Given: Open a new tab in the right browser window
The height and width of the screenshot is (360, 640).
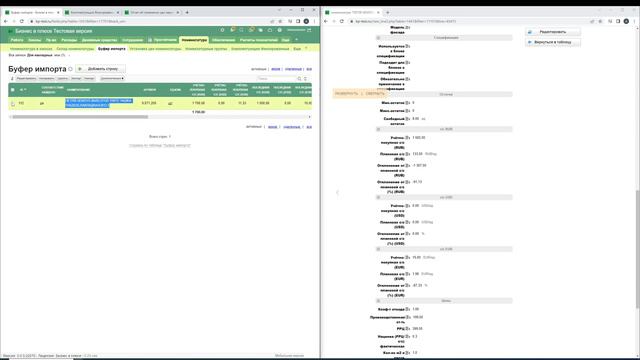Looking at the screenshot, I should point(387,12).
